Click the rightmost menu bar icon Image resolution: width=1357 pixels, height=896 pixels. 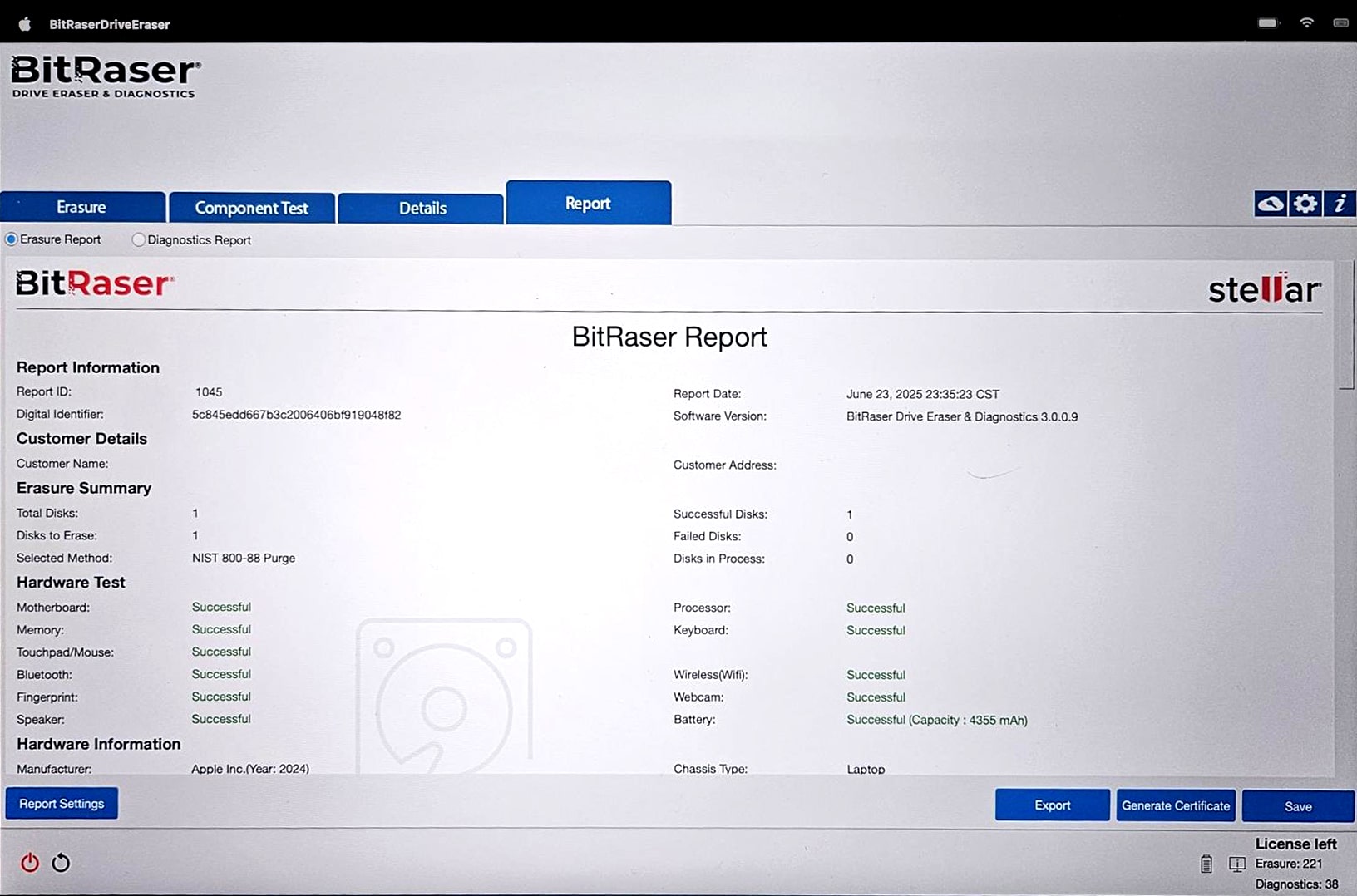click(x=1340, y=23)
